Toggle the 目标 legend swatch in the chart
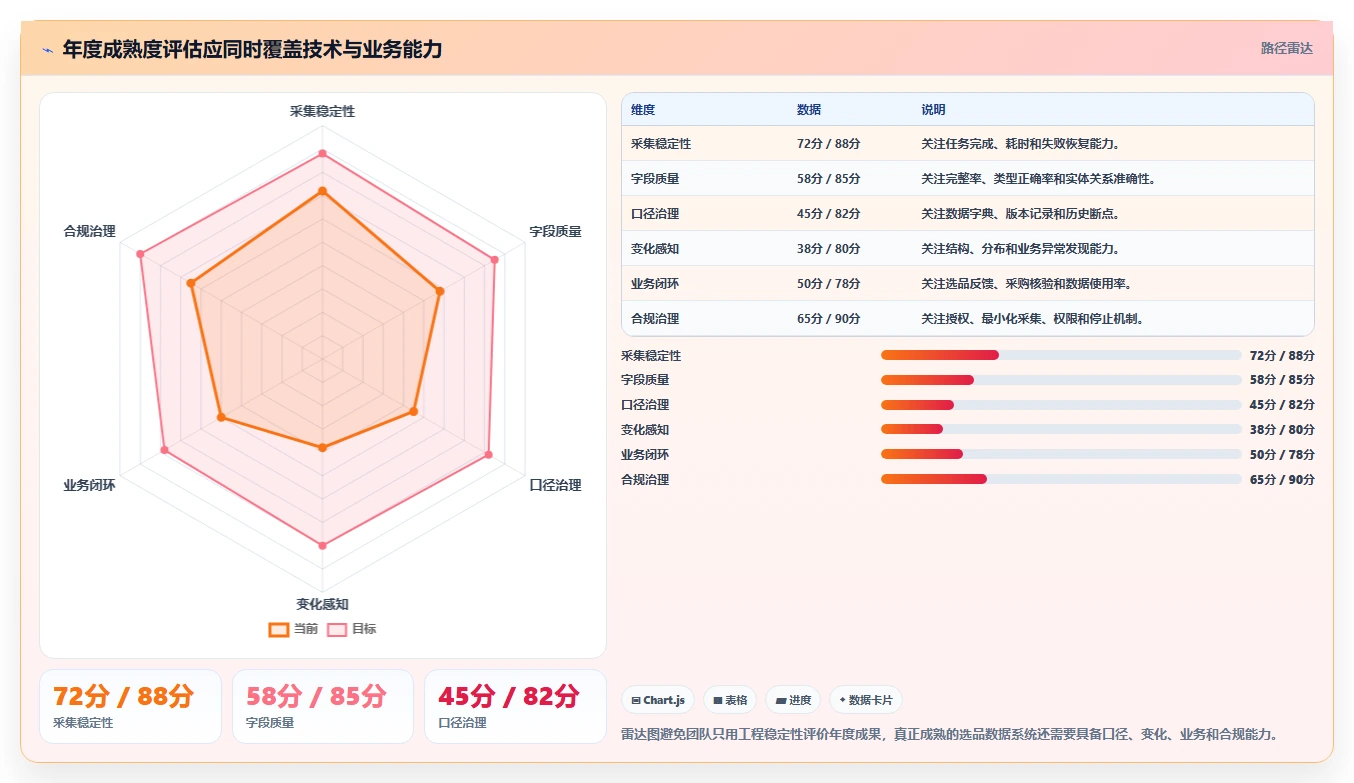The image size is (1354, 783). 337,629
